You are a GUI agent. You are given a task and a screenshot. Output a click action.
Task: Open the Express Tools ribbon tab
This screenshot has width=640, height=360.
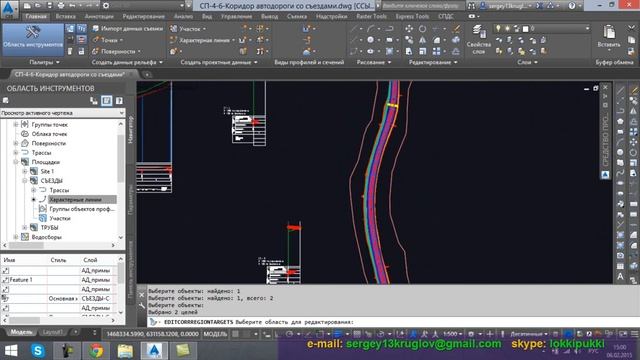pyautogui.click(x=412, y=16)
